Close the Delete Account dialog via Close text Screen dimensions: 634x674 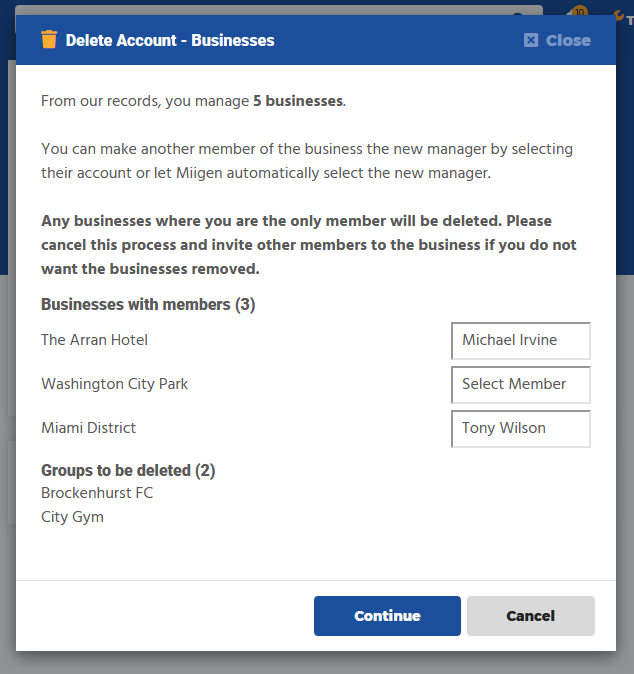[x=568, y=41]
